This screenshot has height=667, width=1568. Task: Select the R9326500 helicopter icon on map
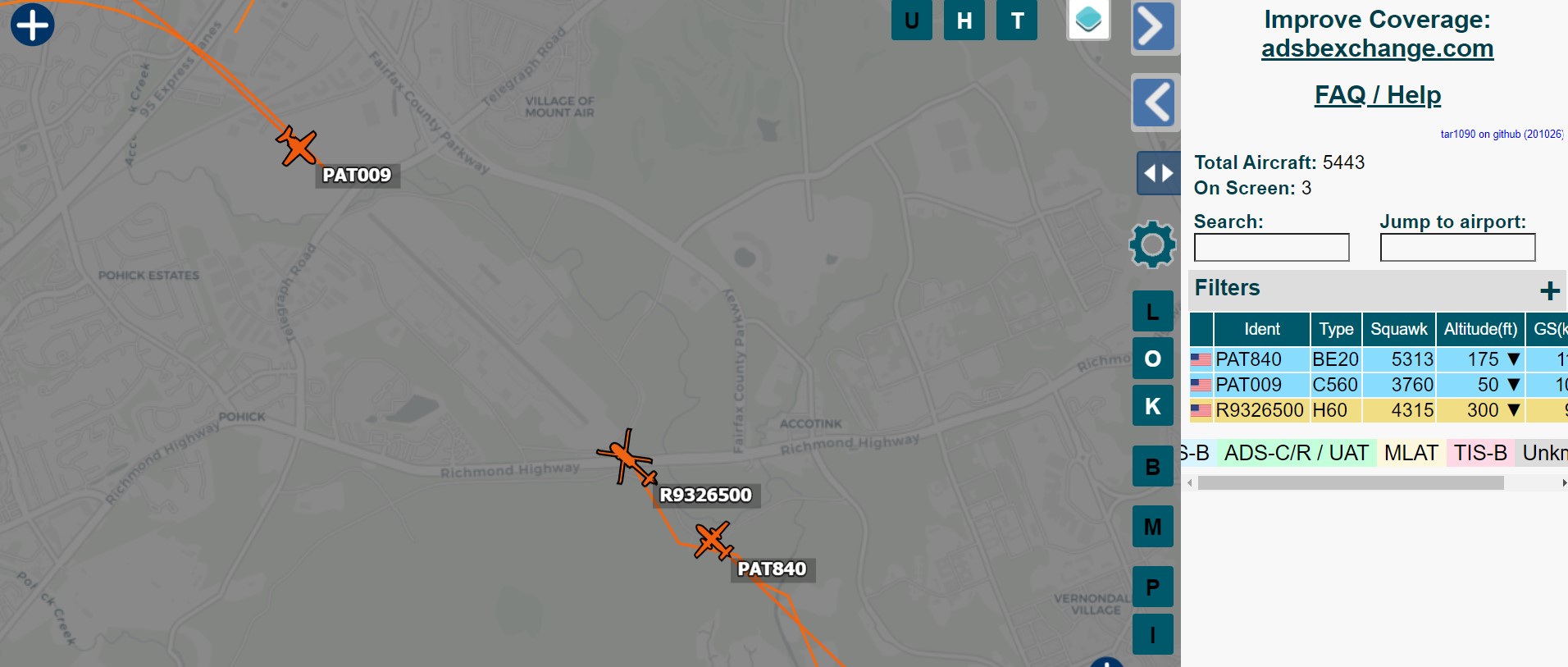click(627, 458)
